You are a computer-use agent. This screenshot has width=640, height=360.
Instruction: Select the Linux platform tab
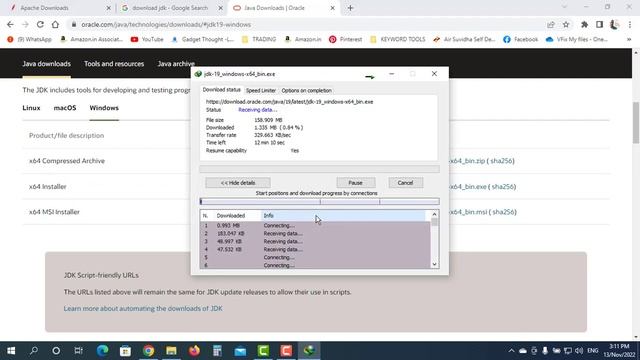(x=31, y=108)
